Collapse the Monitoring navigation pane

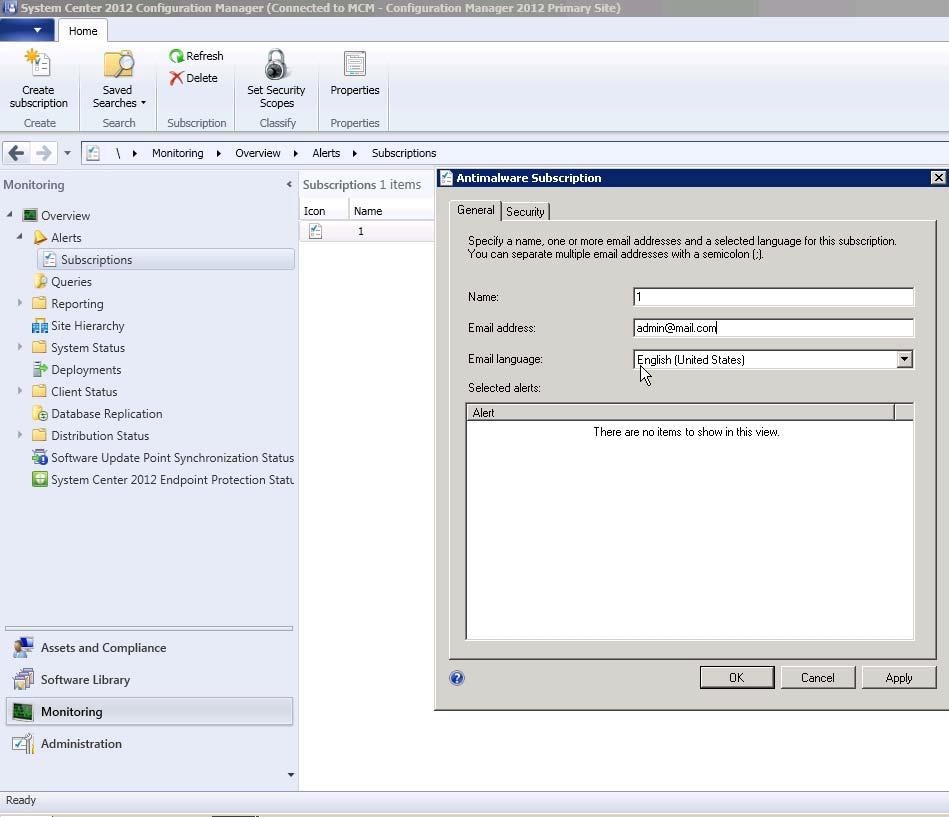[289, 185]
